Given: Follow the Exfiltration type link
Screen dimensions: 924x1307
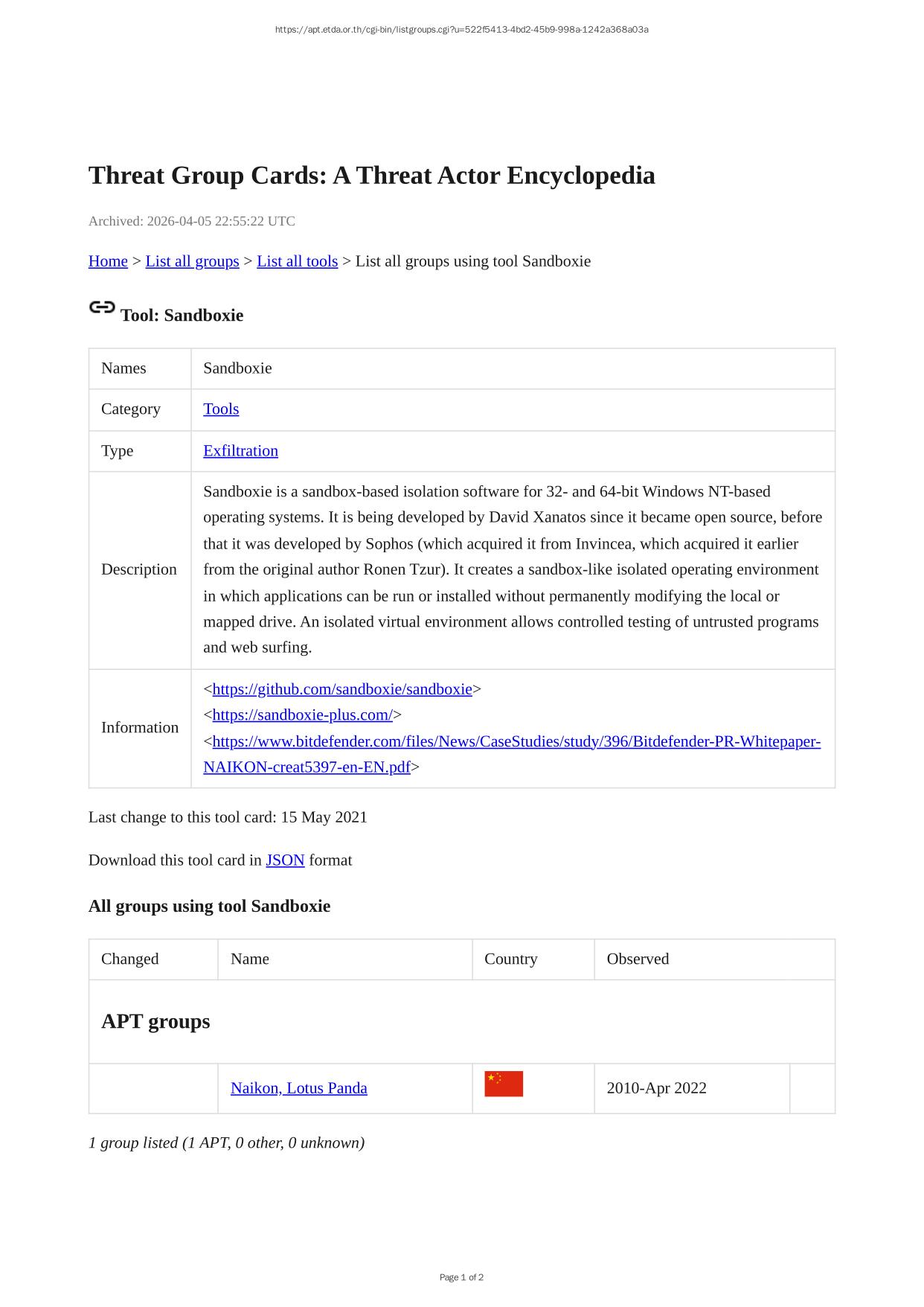Looking at the screenshot, I should tap(240, 451).
